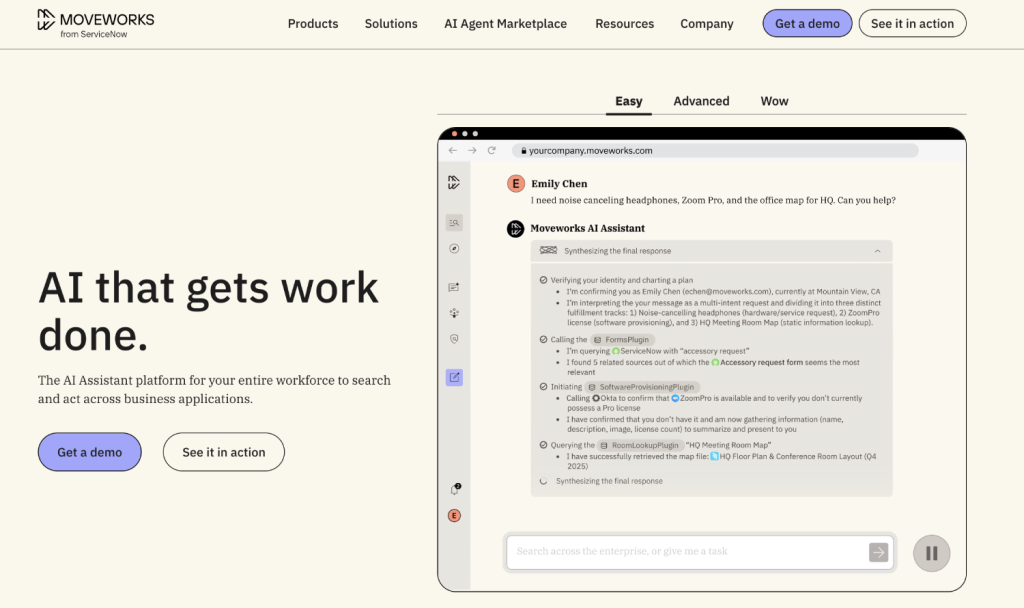Click the "Emily Chen" name in chat
The width and height of the screenshot is (1024, 608).
pos(559,184)
